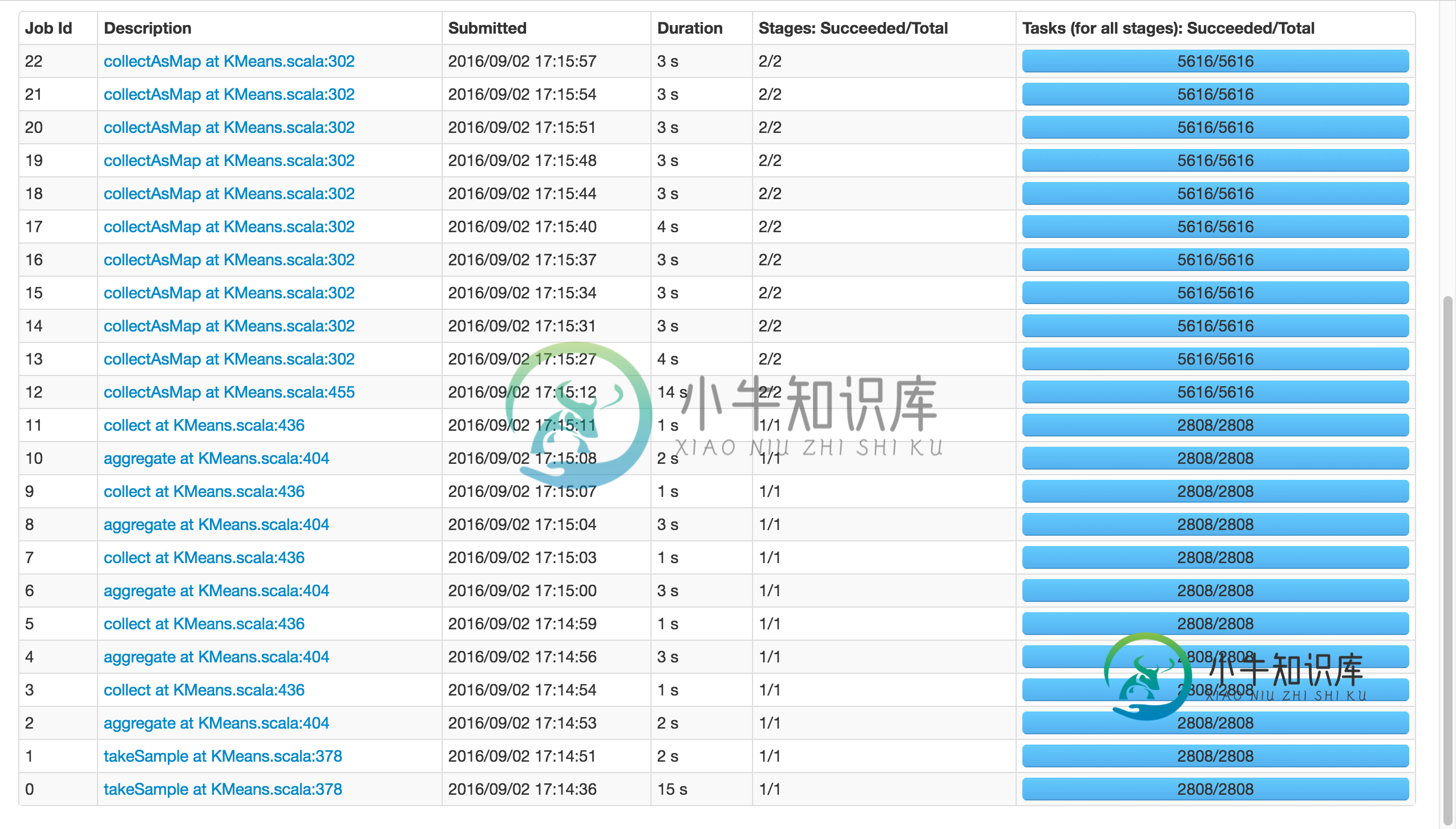Open job 9 collect at KMeans.scala:436 link
Image resolution: width=1456 pixels, height=829 pixels.
(x=204, y=491)
